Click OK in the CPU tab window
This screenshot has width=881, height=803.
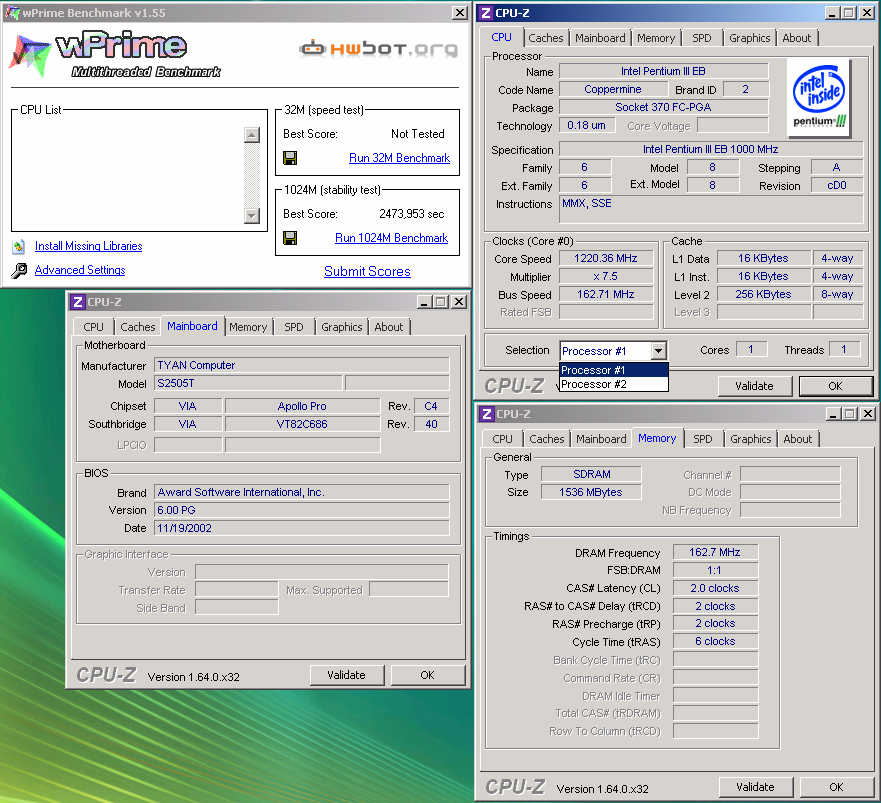point(835,386)
